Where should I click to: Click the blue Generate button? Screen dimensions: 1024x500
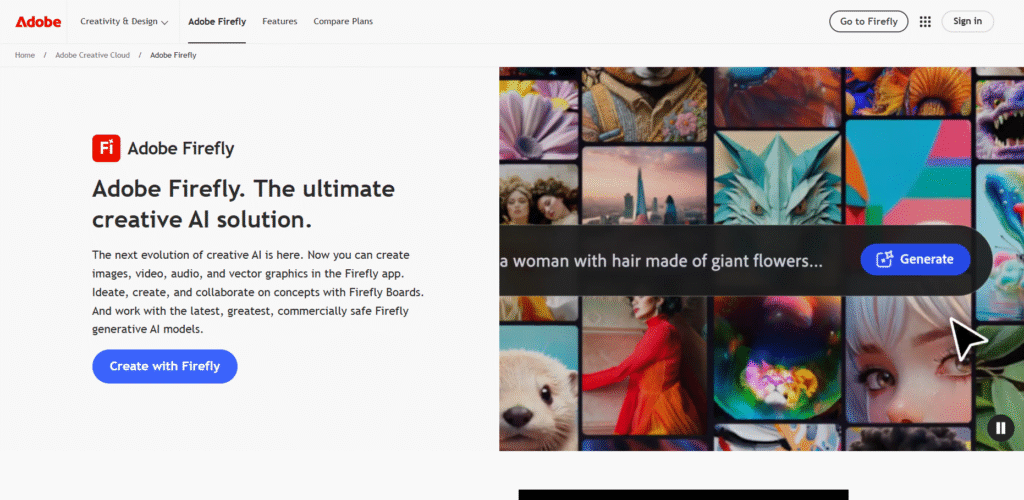(915, 259)
